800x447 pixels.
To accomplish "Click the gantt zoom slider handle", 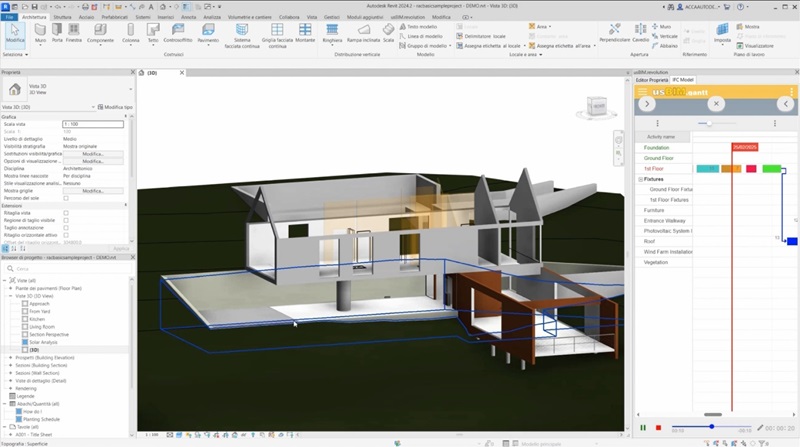I will (709, 123).
